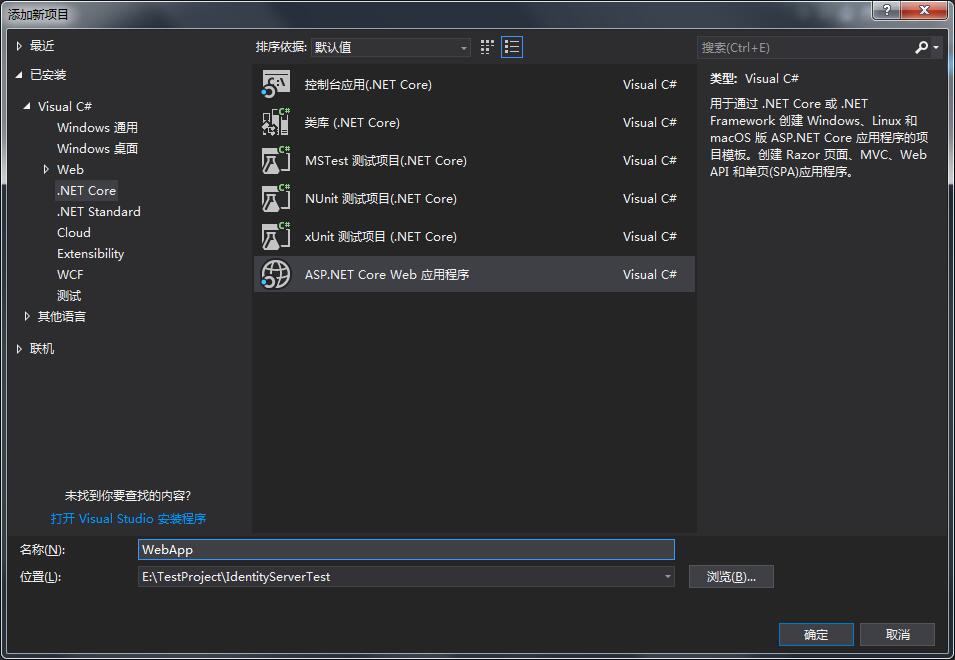Viewport: 955px width, 660px height.
Task: Open the 位置 location path dropdown
Action: (x=668, y=576)
